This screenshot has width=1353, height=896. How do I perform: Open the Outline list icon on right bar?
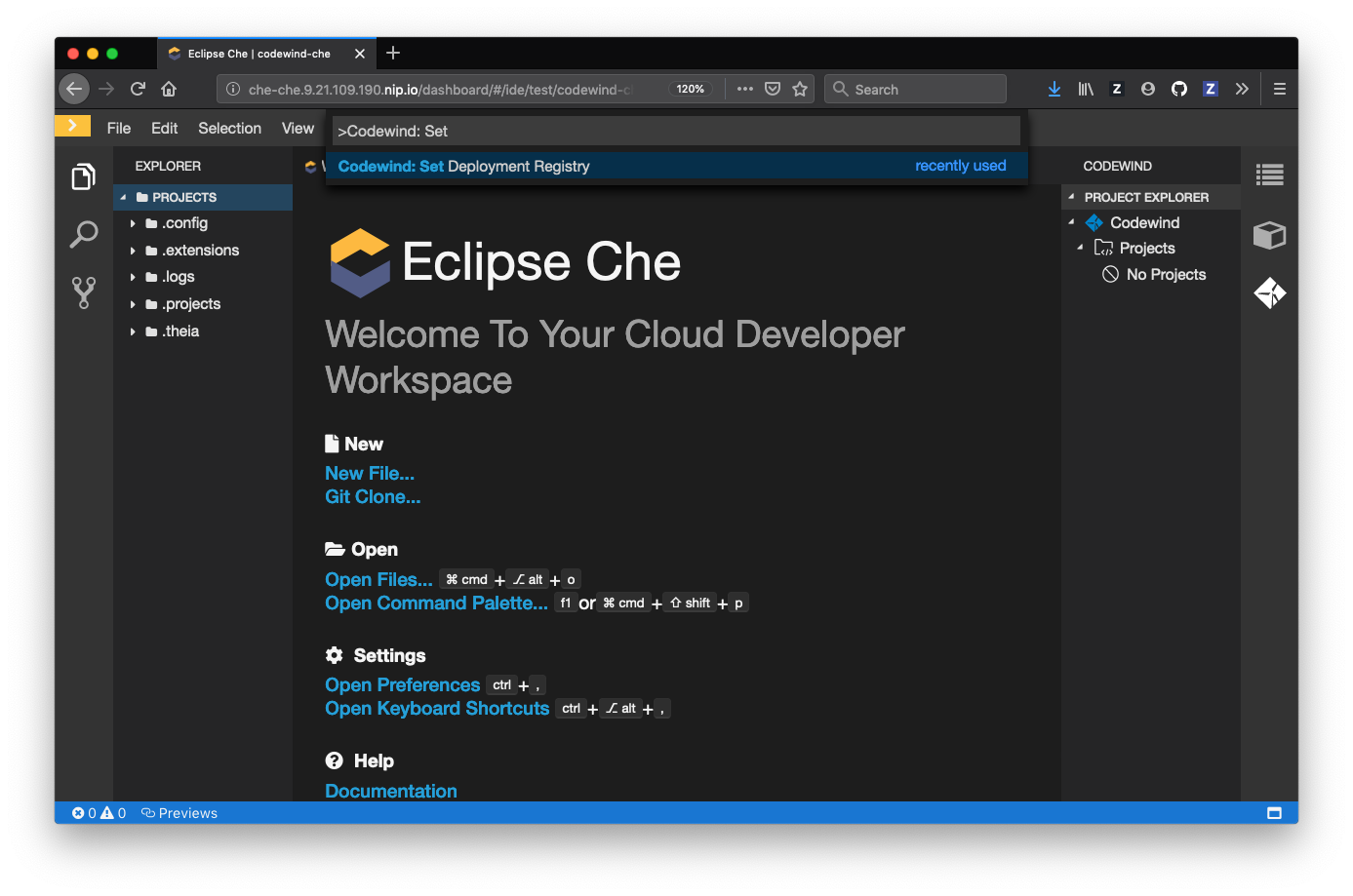(x=1269, y=175)
